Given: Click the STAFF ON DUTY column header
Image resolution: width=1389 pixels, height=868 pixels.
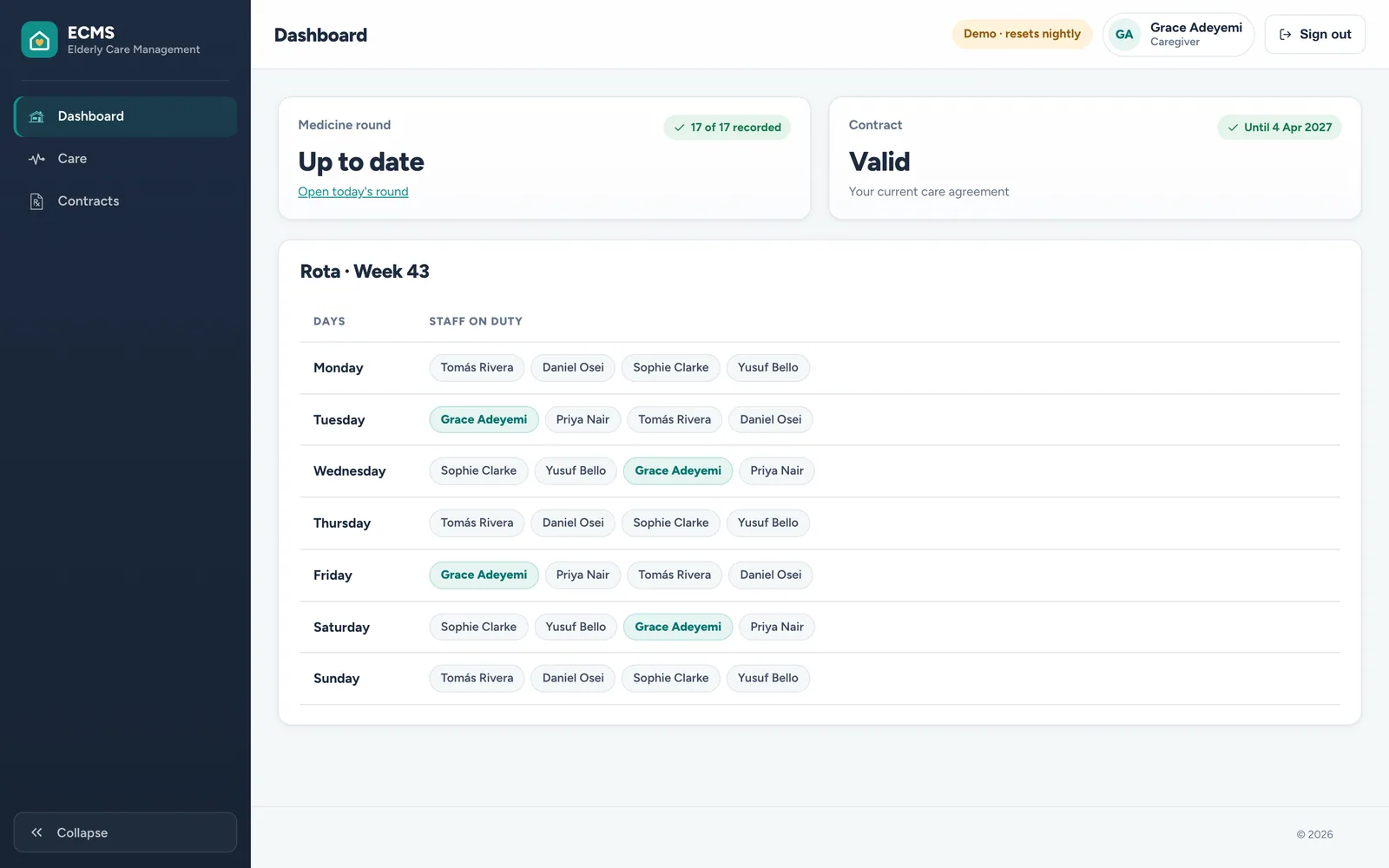Looking at the screenshot, I should 476,321.
